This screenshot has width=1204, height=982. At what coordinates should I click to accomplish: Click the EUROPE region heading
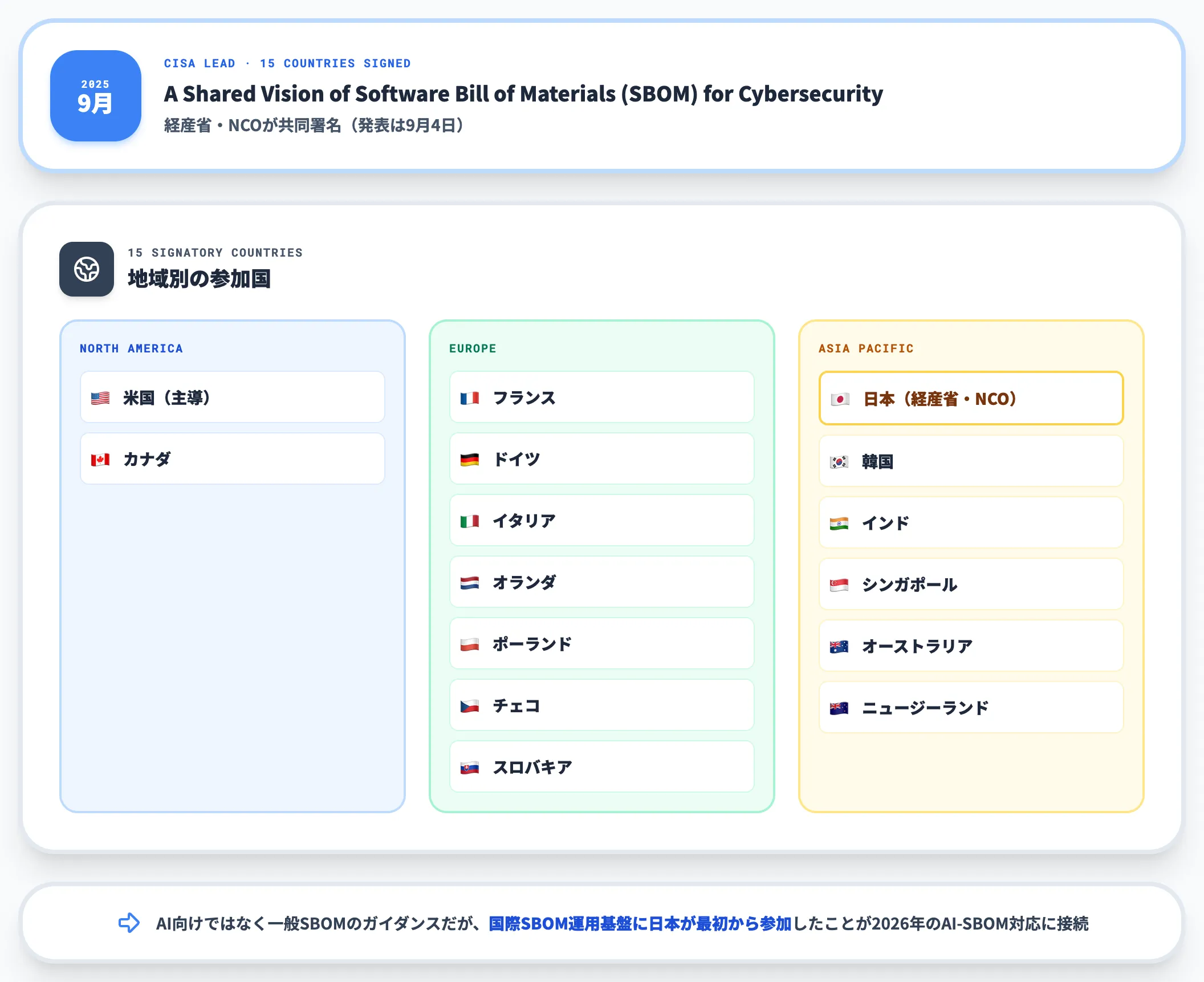473,348
